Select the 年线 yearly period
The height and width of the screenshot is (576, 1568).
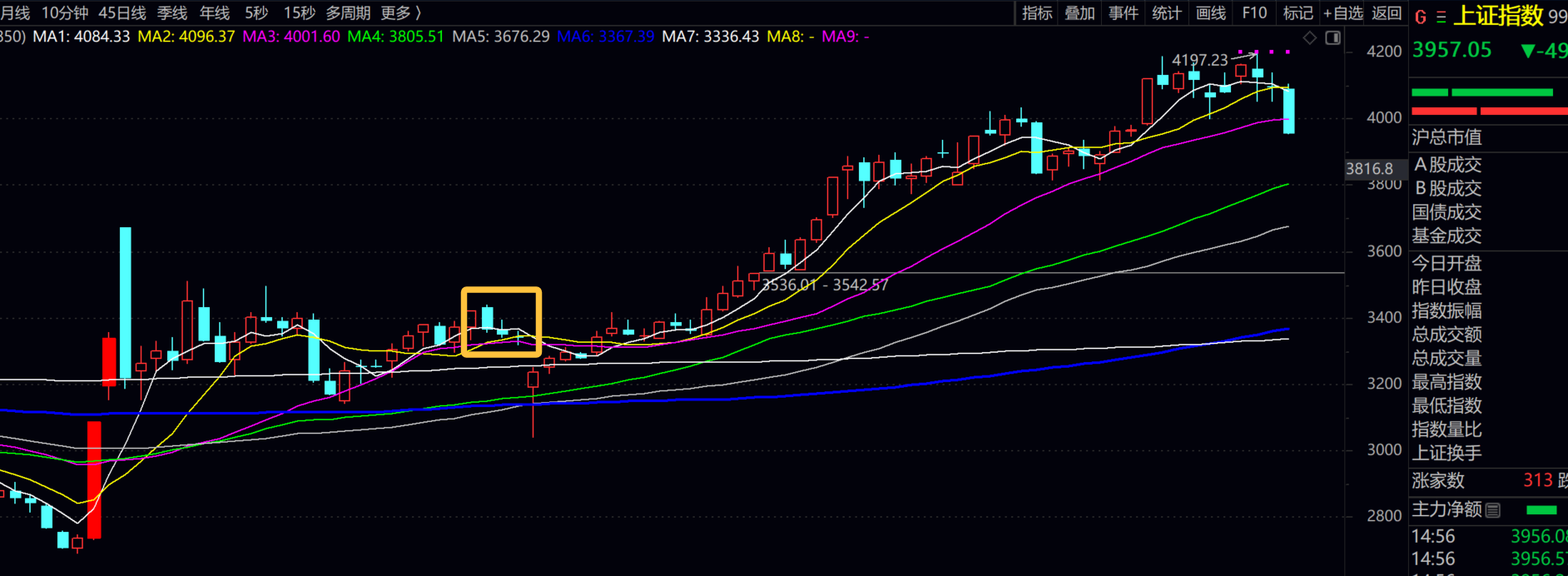click(215, 13)
